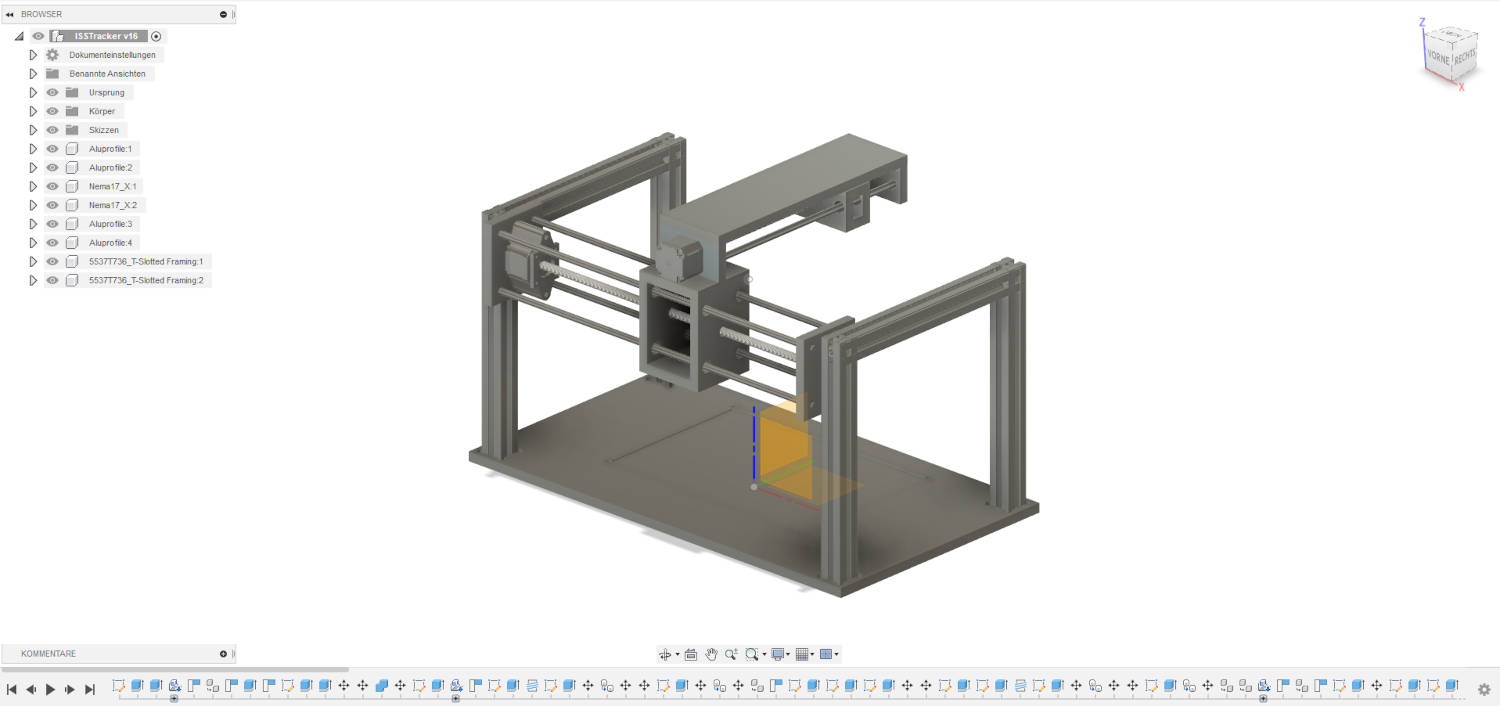Hide the Aluprofile:2 component

coord(52,168)
